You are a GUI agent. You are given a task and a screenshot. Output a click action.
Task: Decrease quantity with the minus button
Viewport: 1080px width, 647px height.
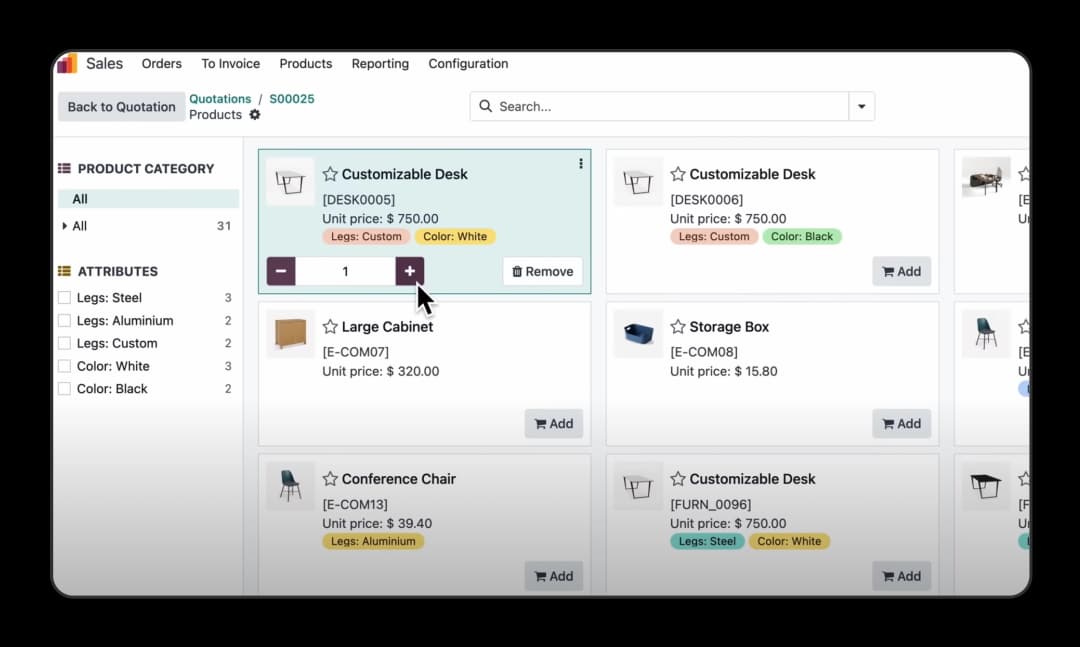tap(281, 271)
